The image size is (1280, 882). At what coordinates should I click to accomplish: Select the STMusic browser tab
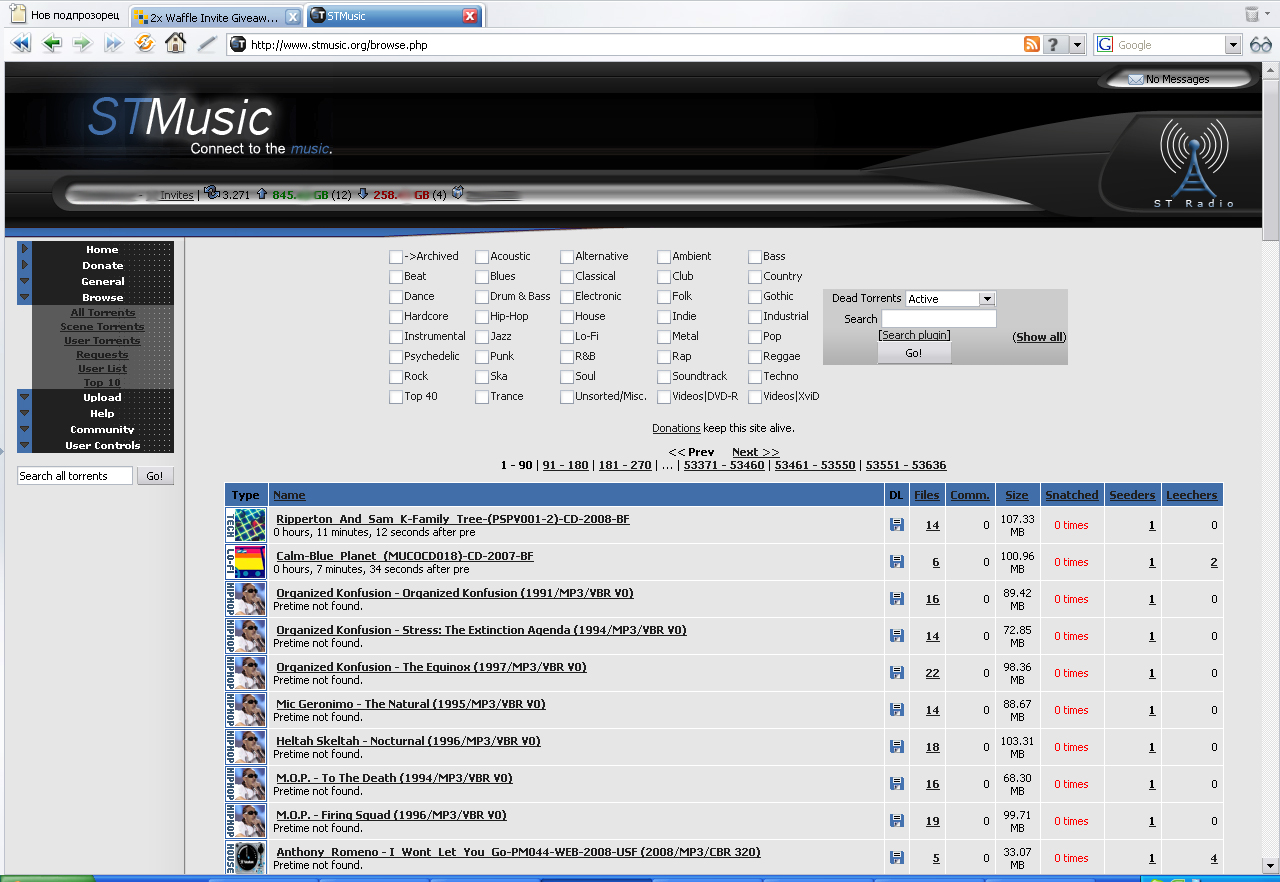click(394, 16)
